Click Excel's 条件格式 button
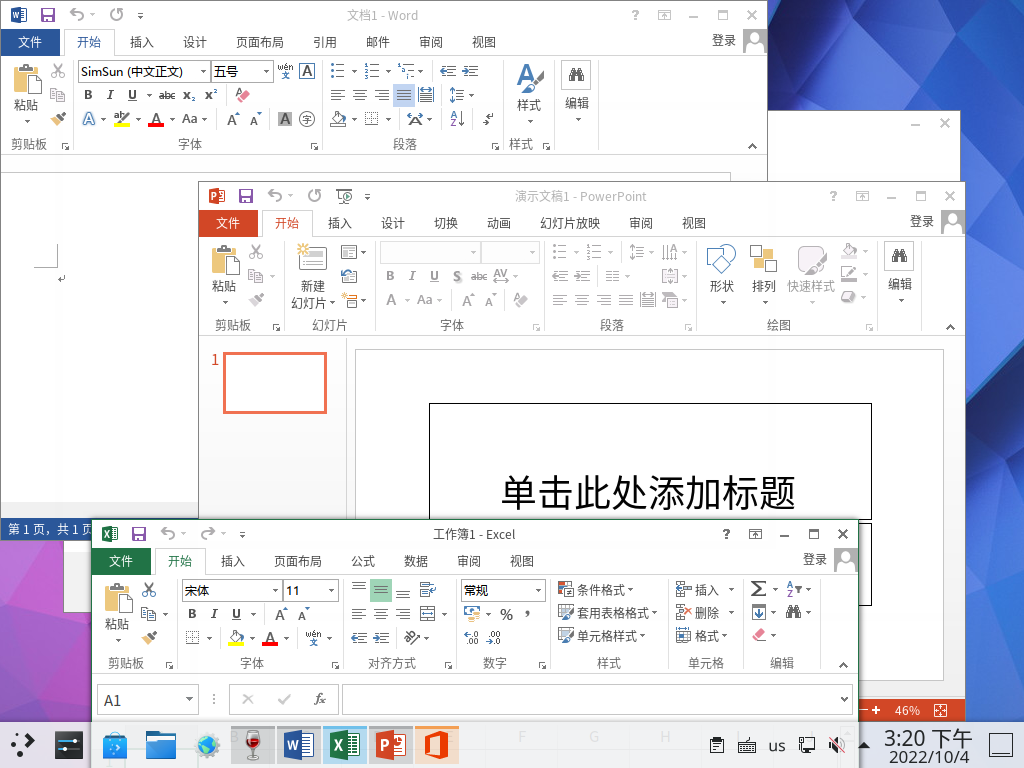Image resolution: width=1024 pixels, height=768 pixels. click(x=595, y=590)
